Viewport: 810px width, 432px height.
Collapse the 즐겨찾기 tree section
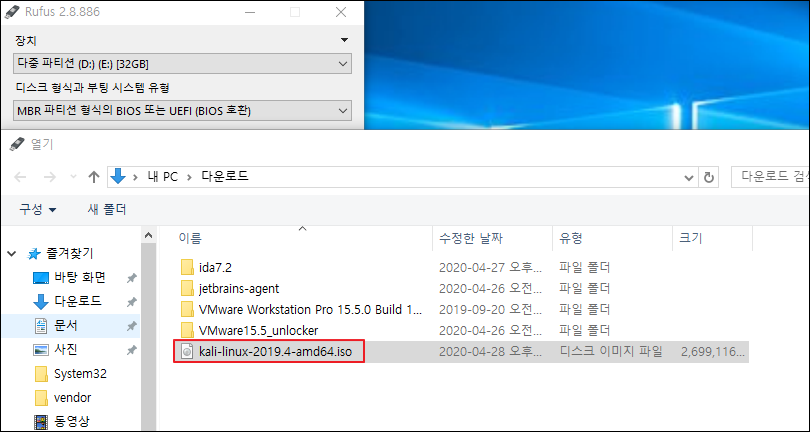pos(12,254)
